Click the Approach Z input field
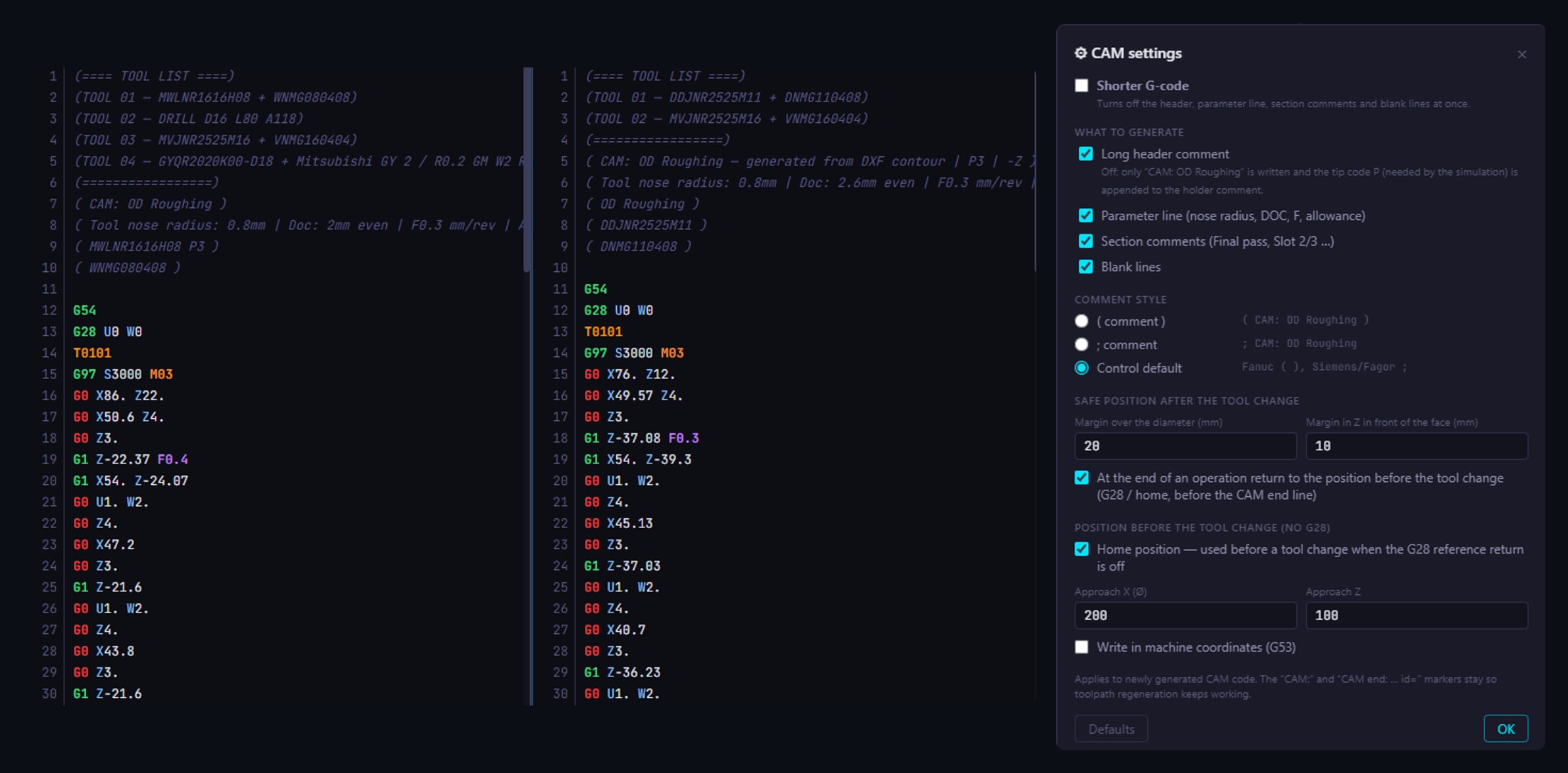1568x773 pixels. pos(1416,615)
